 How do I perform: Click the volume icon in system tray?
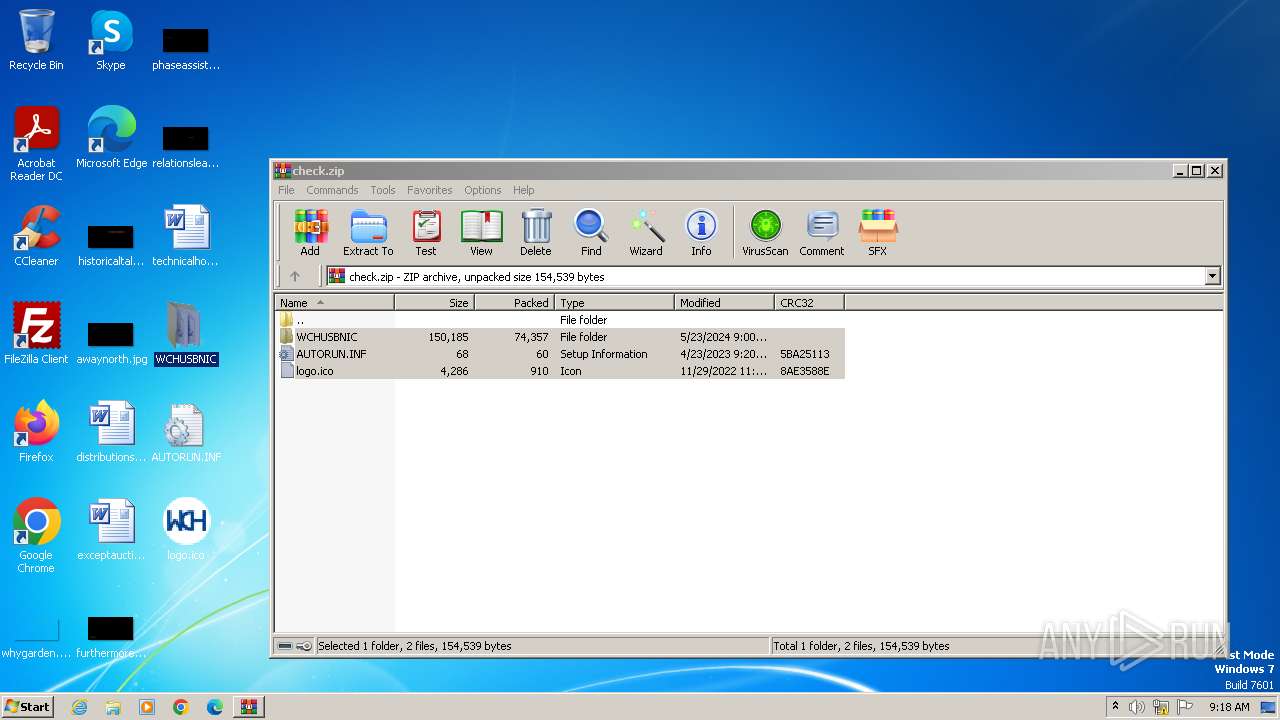point(1137,707)
